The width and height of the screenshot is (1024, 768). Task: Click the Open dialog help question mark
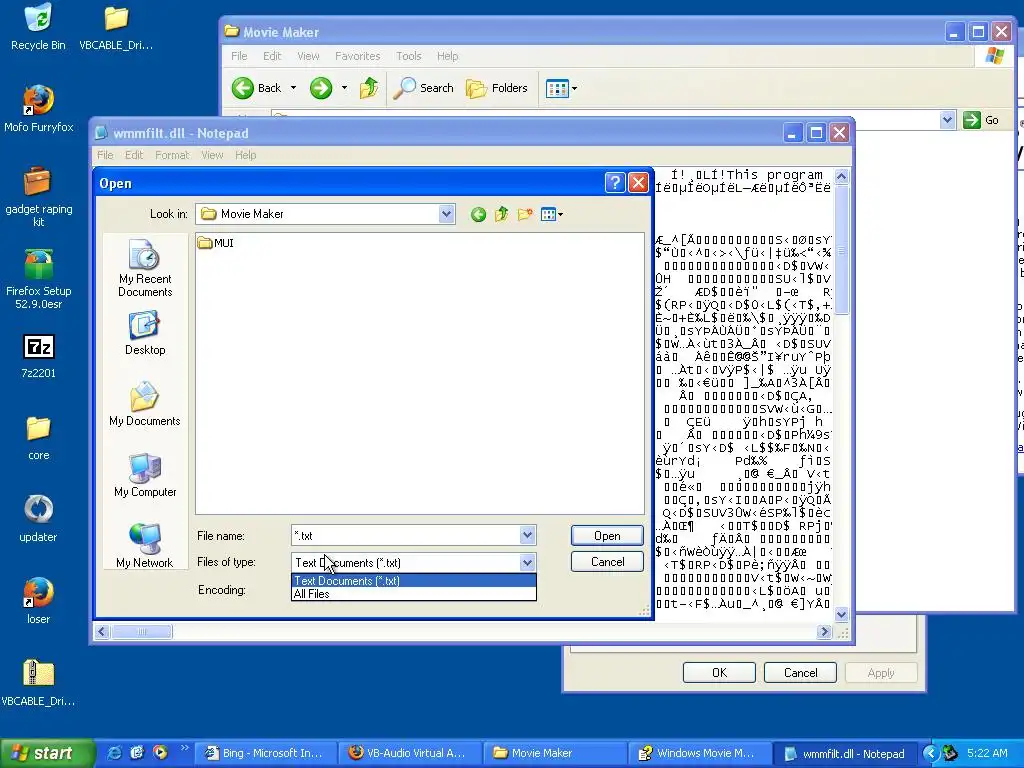pos(615,183)
